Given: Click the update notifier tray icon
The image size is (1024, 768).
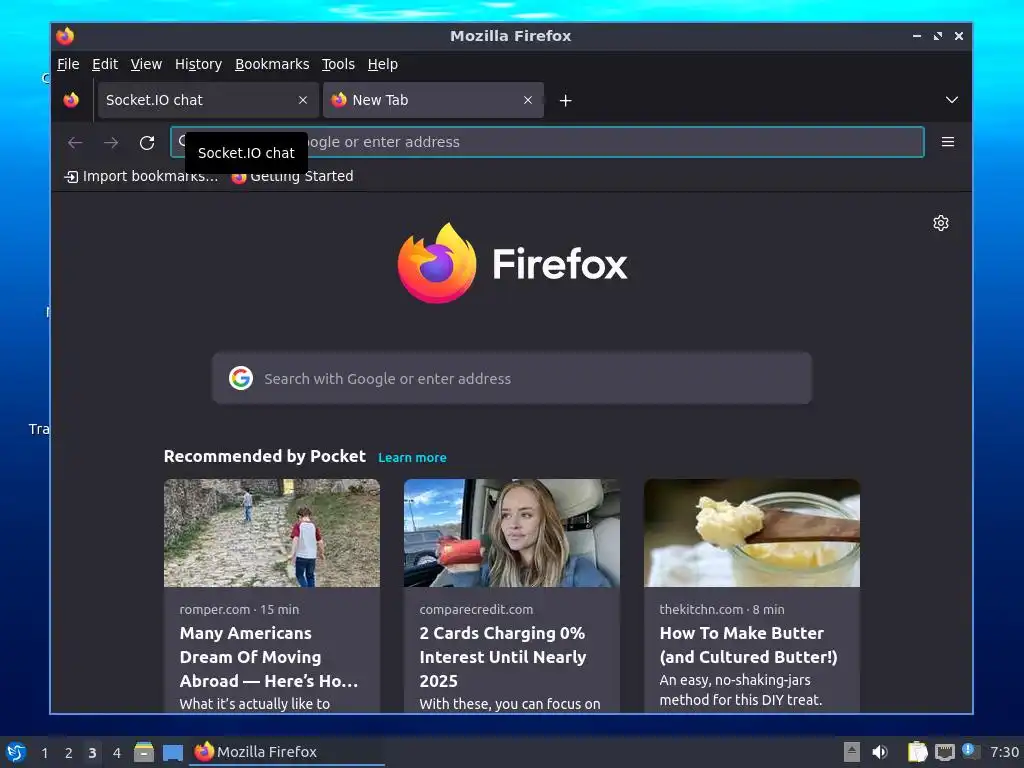Looking at the screenshot, I should [970, 752].
